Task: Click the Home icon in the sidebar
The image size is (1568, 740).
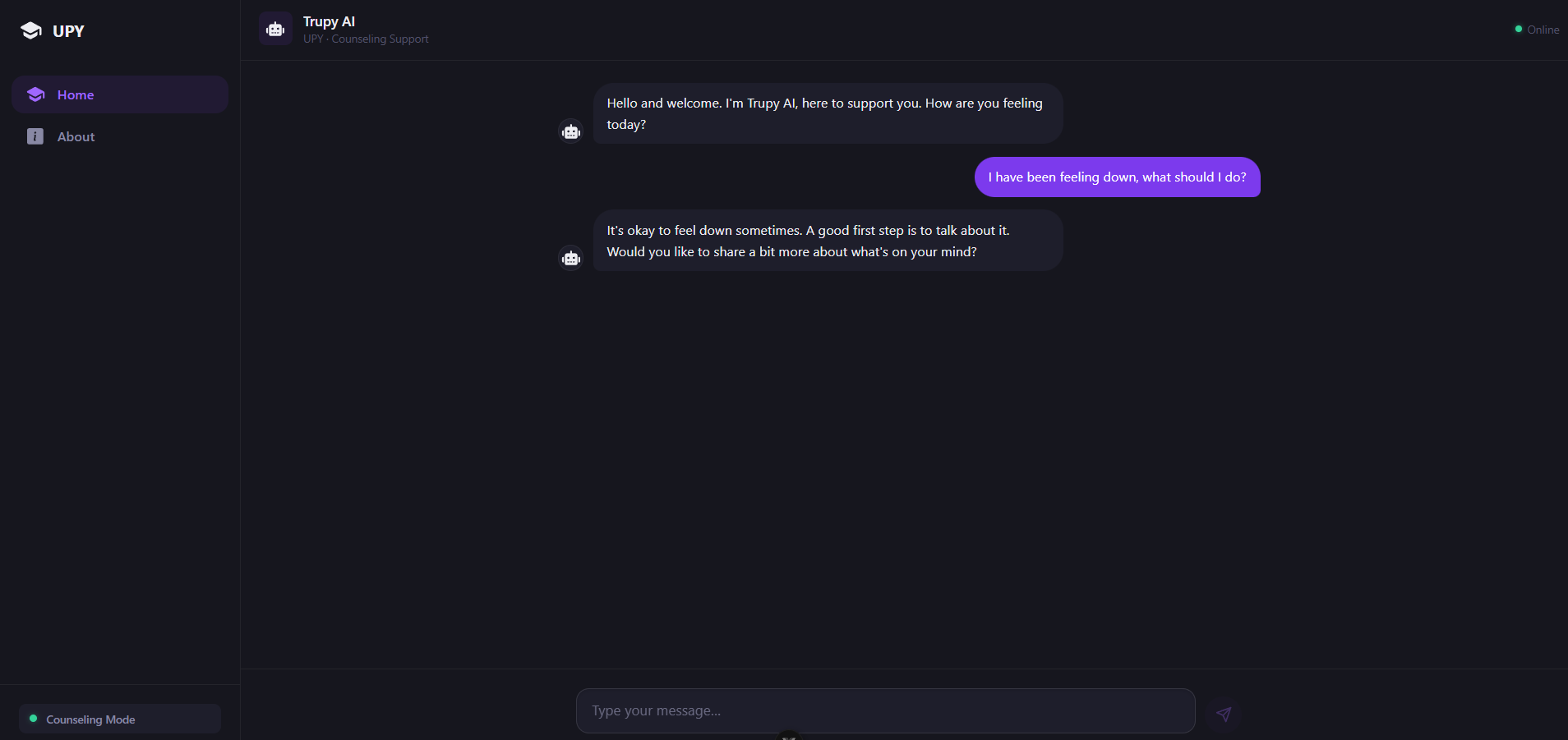Action: [35, 94]
